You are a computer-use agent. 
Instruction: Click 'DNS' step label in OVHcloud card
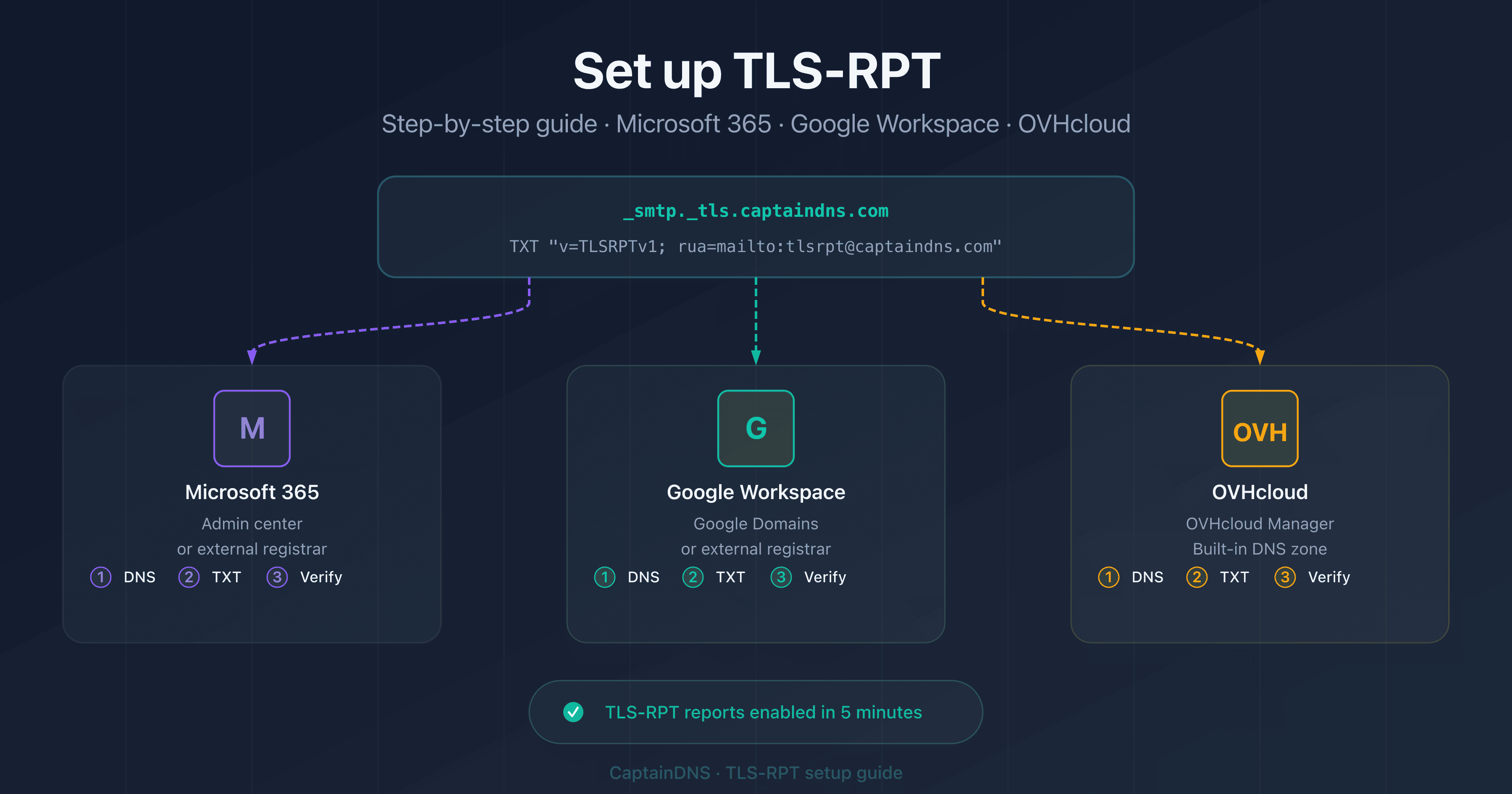click(1147, 577)
